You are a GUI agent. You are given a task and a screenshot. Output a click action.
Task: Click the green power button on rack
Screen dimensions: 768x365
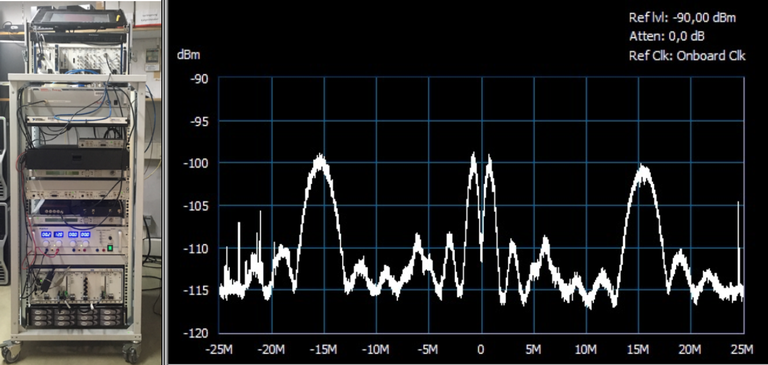pos(111,248)
